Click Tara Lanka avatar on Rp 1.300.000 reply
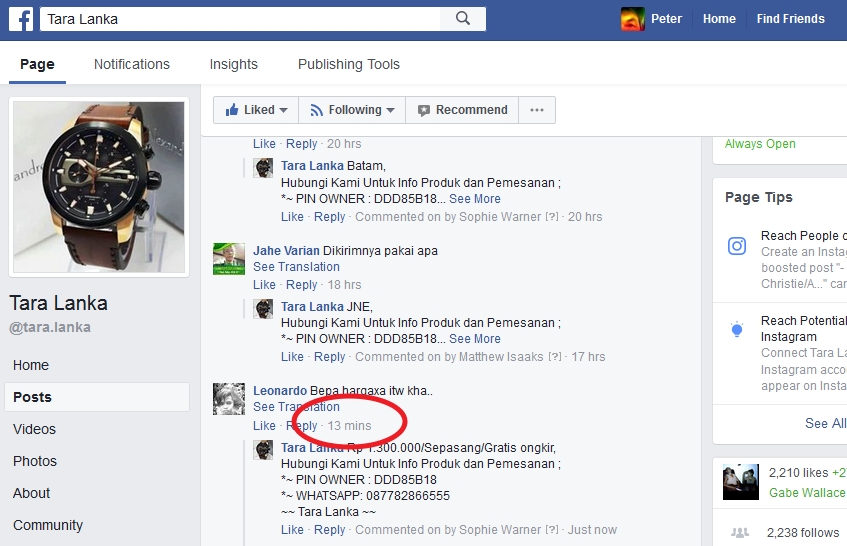 (263, 450)
